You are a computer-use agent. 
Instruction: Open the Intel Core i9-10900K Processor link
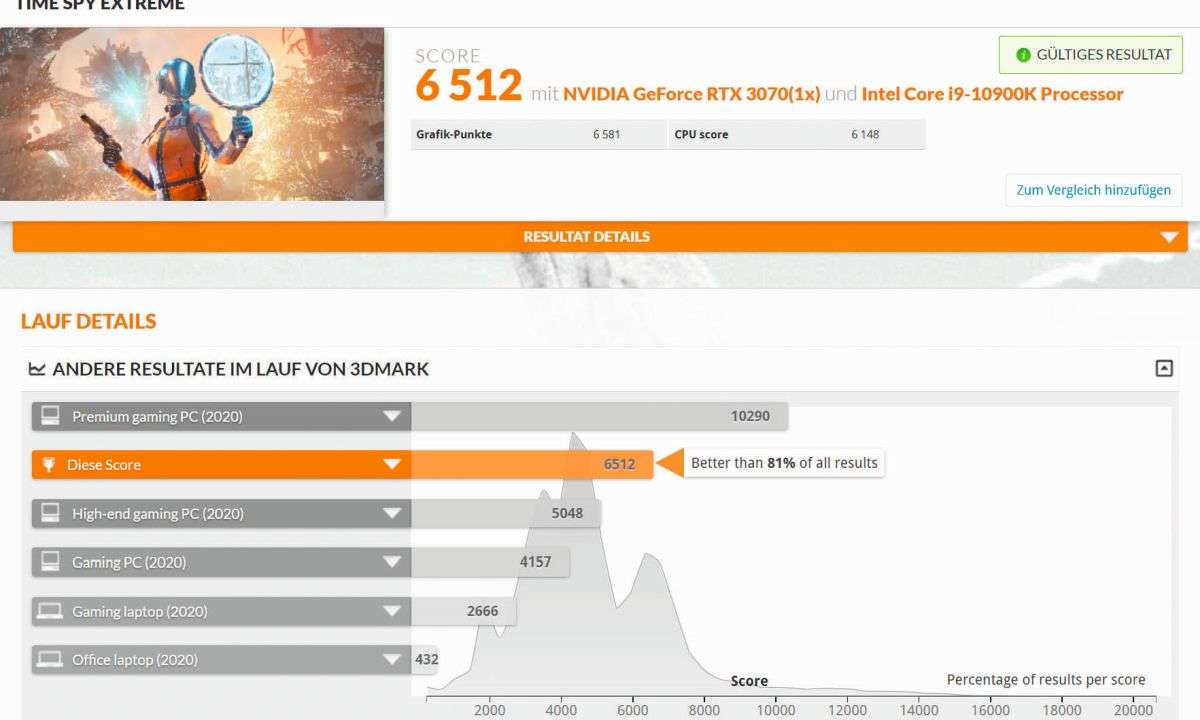click(x=992, y=94)
